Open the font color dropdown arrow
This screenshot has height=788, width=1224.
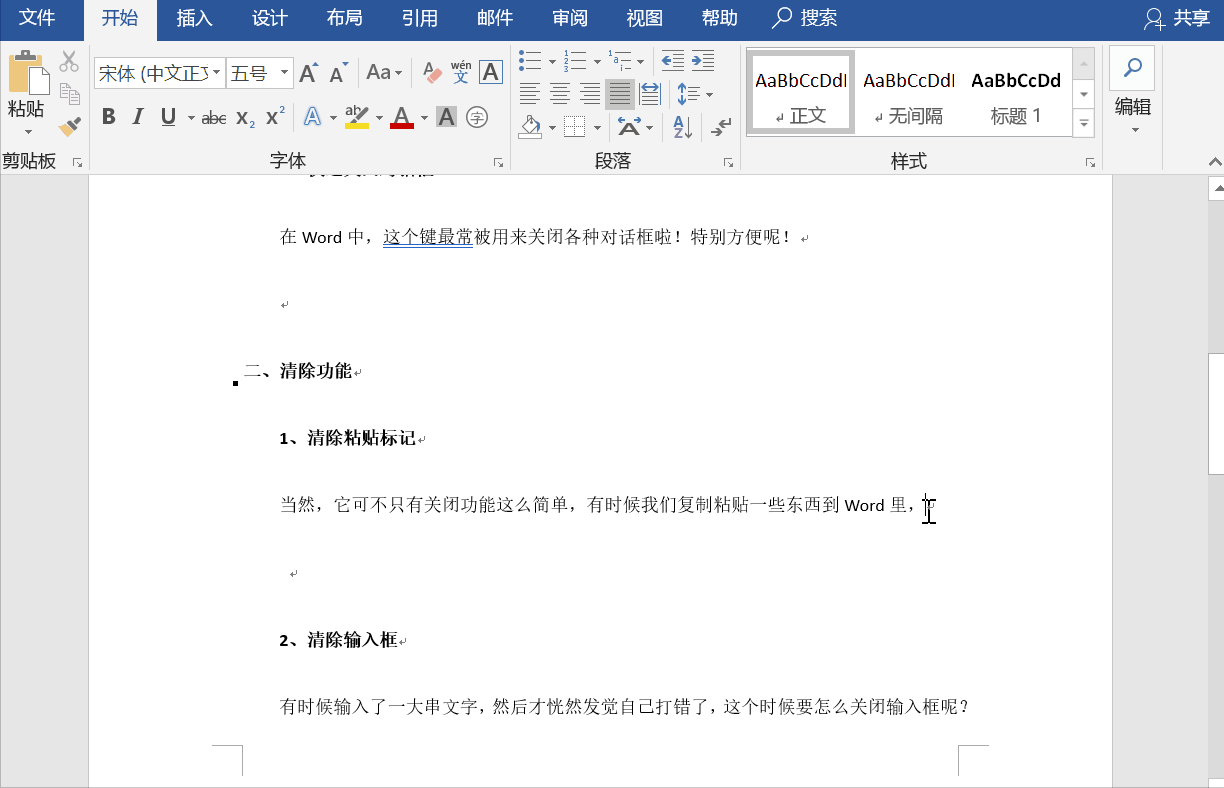424,118
